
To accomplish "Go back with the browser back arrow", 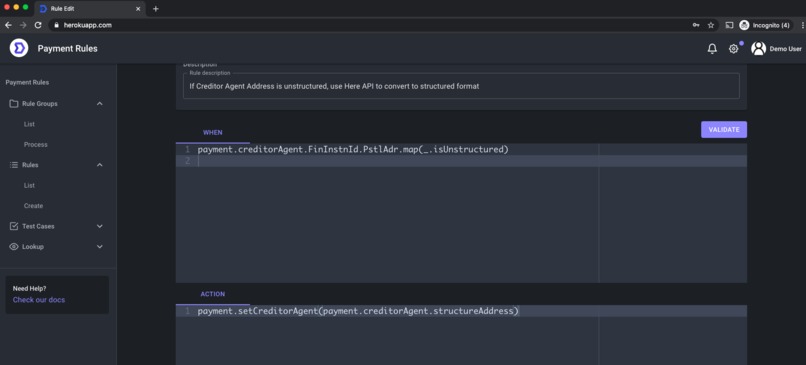I will tap(8, 25).
